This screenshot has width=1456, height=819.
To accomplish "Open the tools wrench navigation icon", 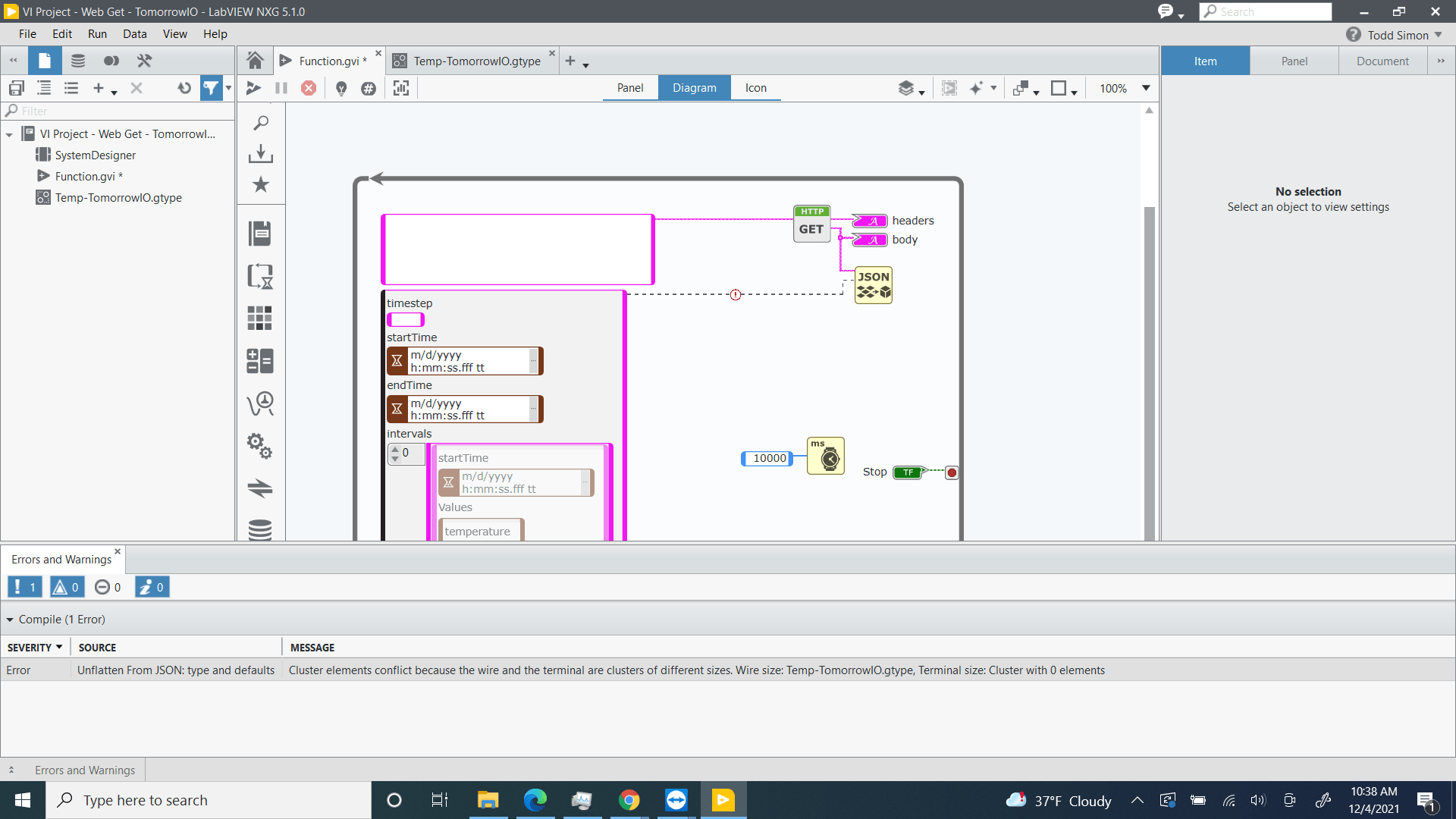I will coord(144,61).
